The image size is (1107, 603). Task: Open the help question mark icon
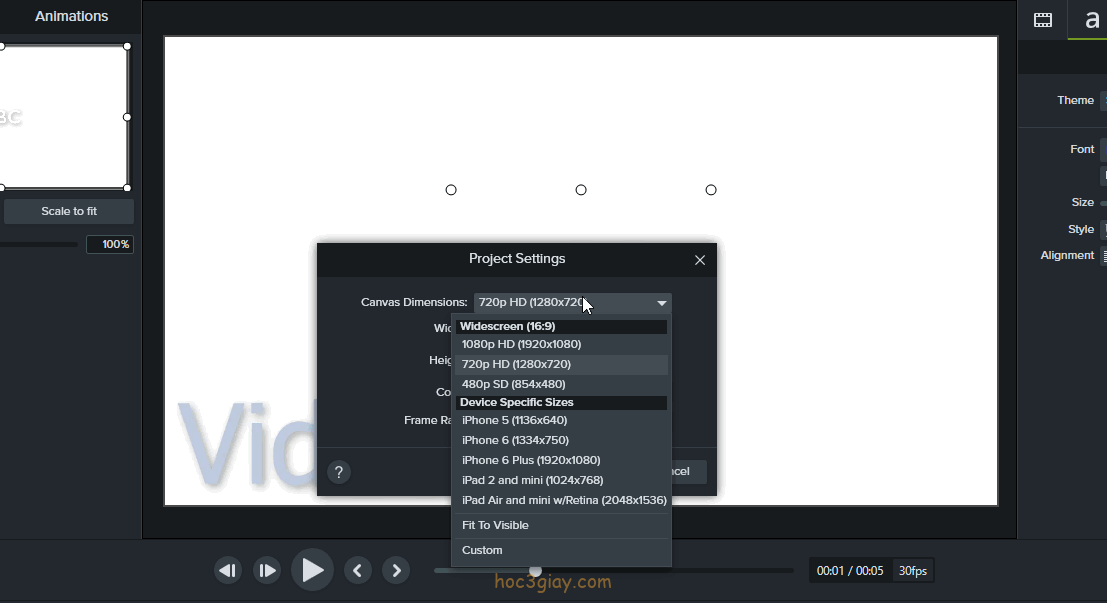[x=339, y=472]
